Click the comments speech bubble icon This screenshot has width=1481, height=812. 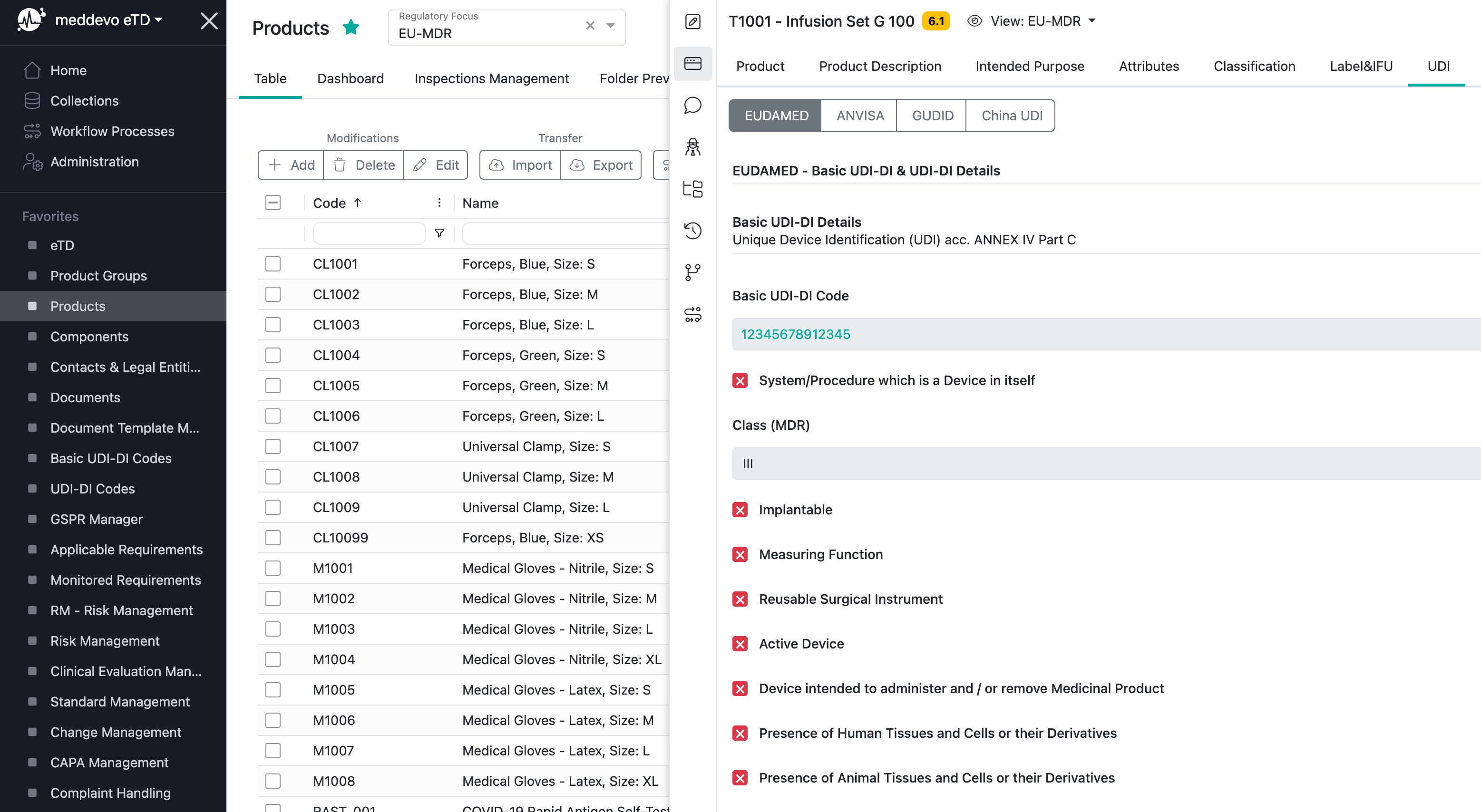click(x=692, y=105)
